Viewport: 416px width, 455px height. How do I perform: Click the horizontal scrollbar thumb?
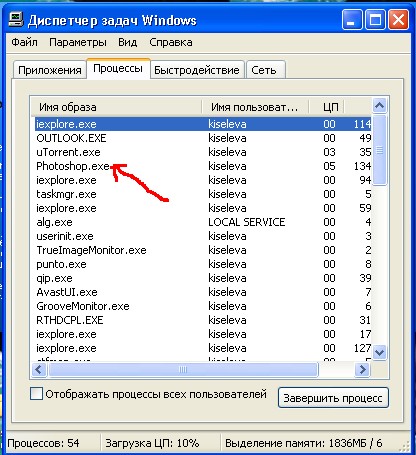coord(183,370)
